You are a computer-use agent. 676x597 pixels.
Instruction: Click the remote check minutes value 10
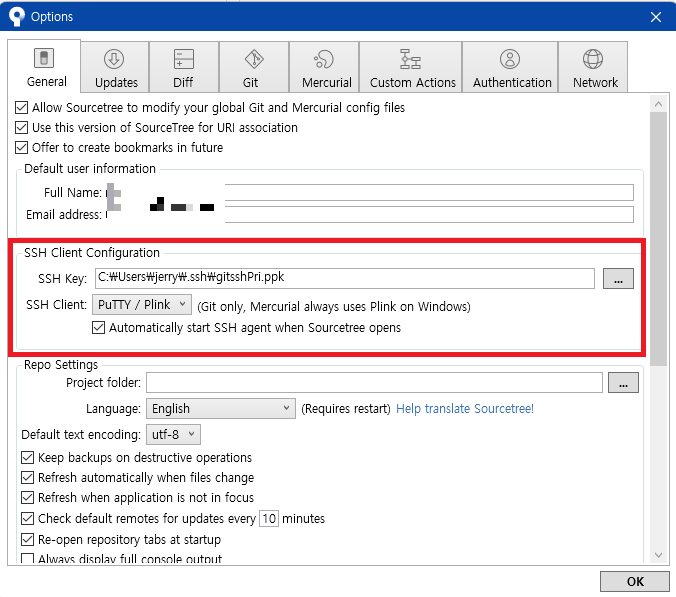point(269,518)
